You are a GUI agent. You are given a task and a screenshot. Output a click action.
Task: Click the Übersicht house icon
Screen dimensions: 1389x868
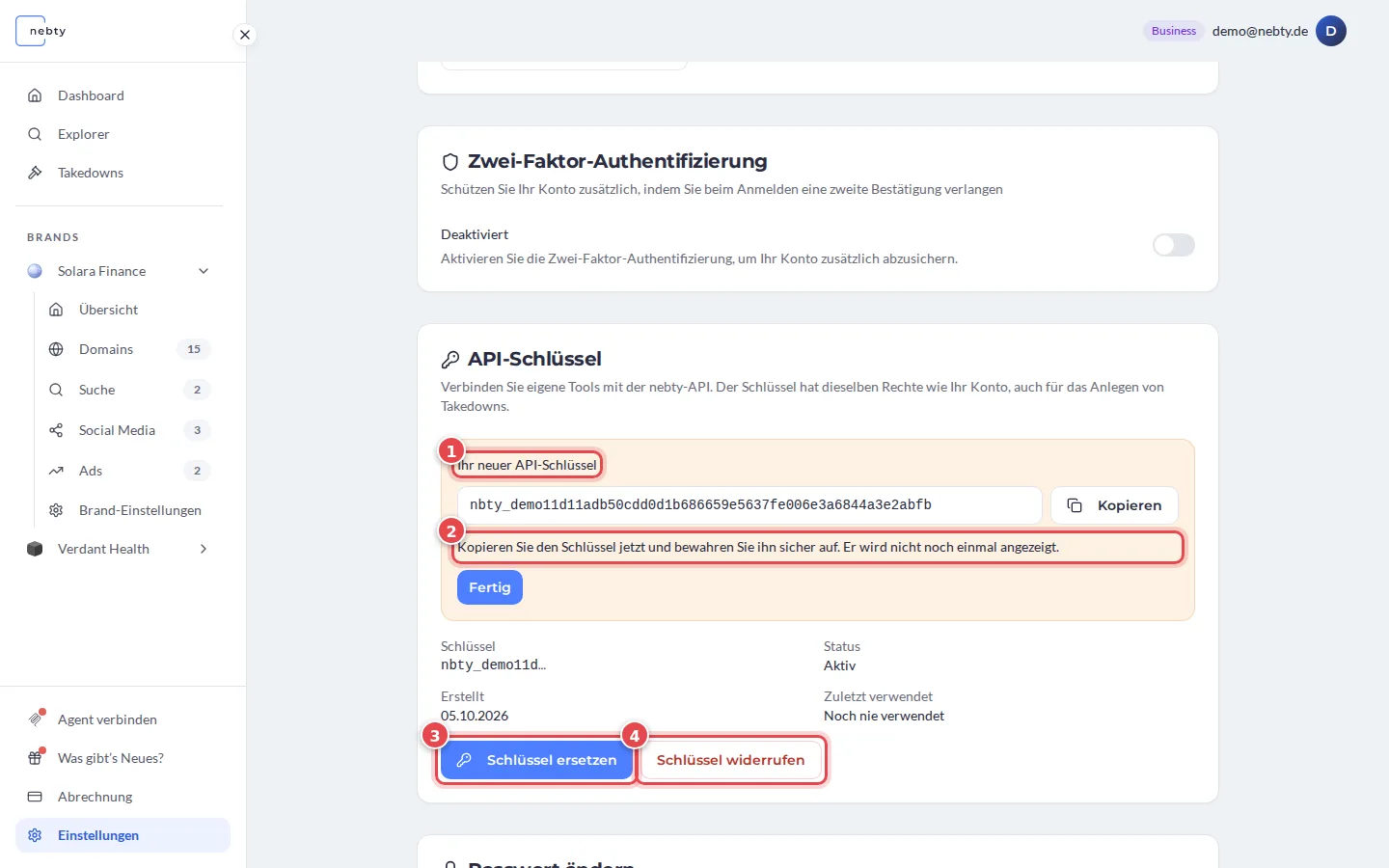[56, 310]
